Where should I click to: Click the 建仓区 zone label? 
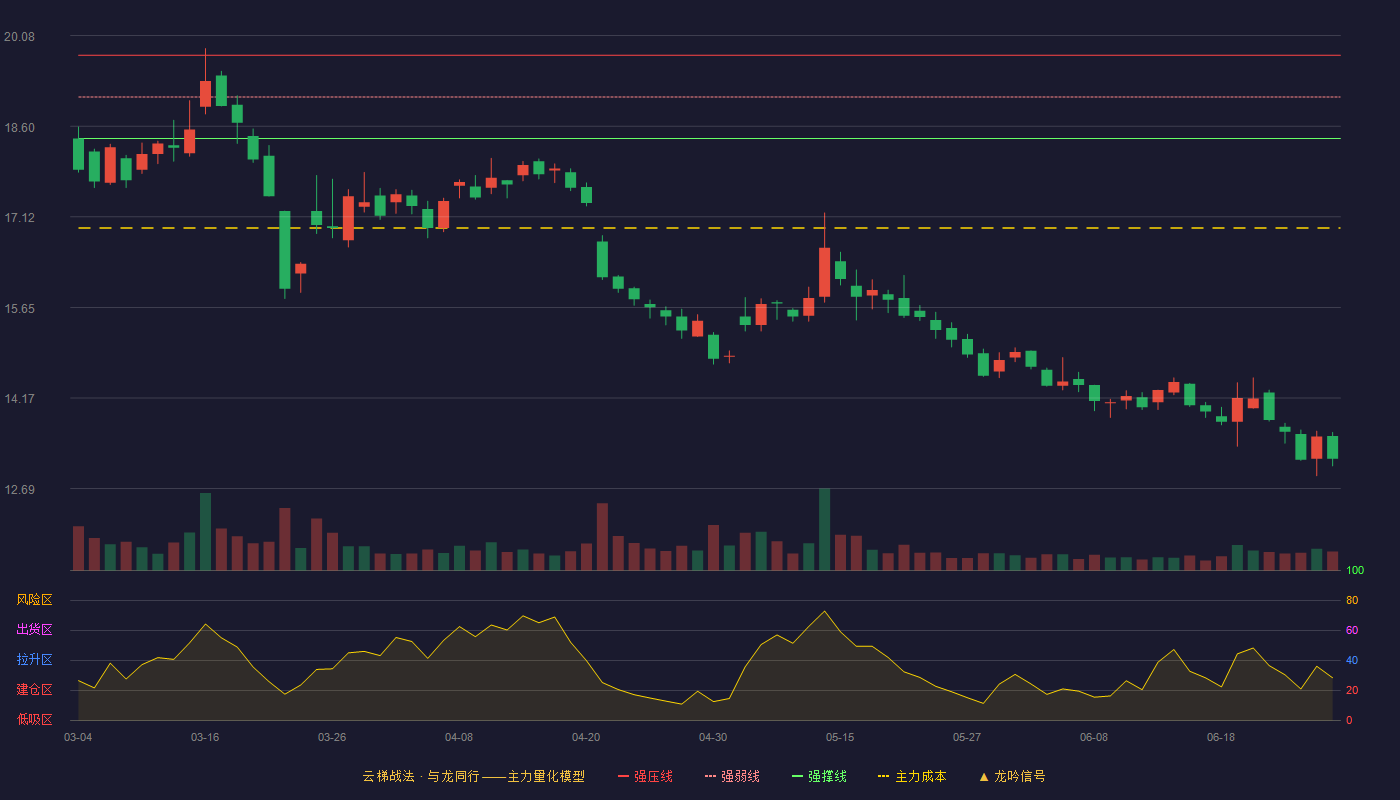coord(34,690)
